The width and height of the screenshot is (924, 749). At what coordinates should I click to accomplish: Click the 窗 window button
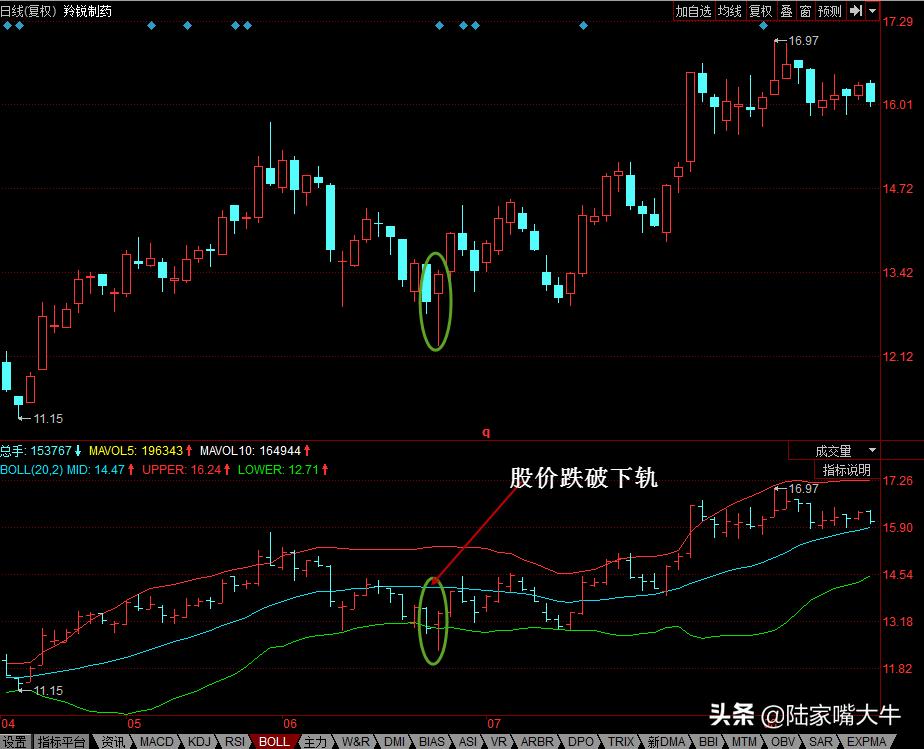[805, 11]
